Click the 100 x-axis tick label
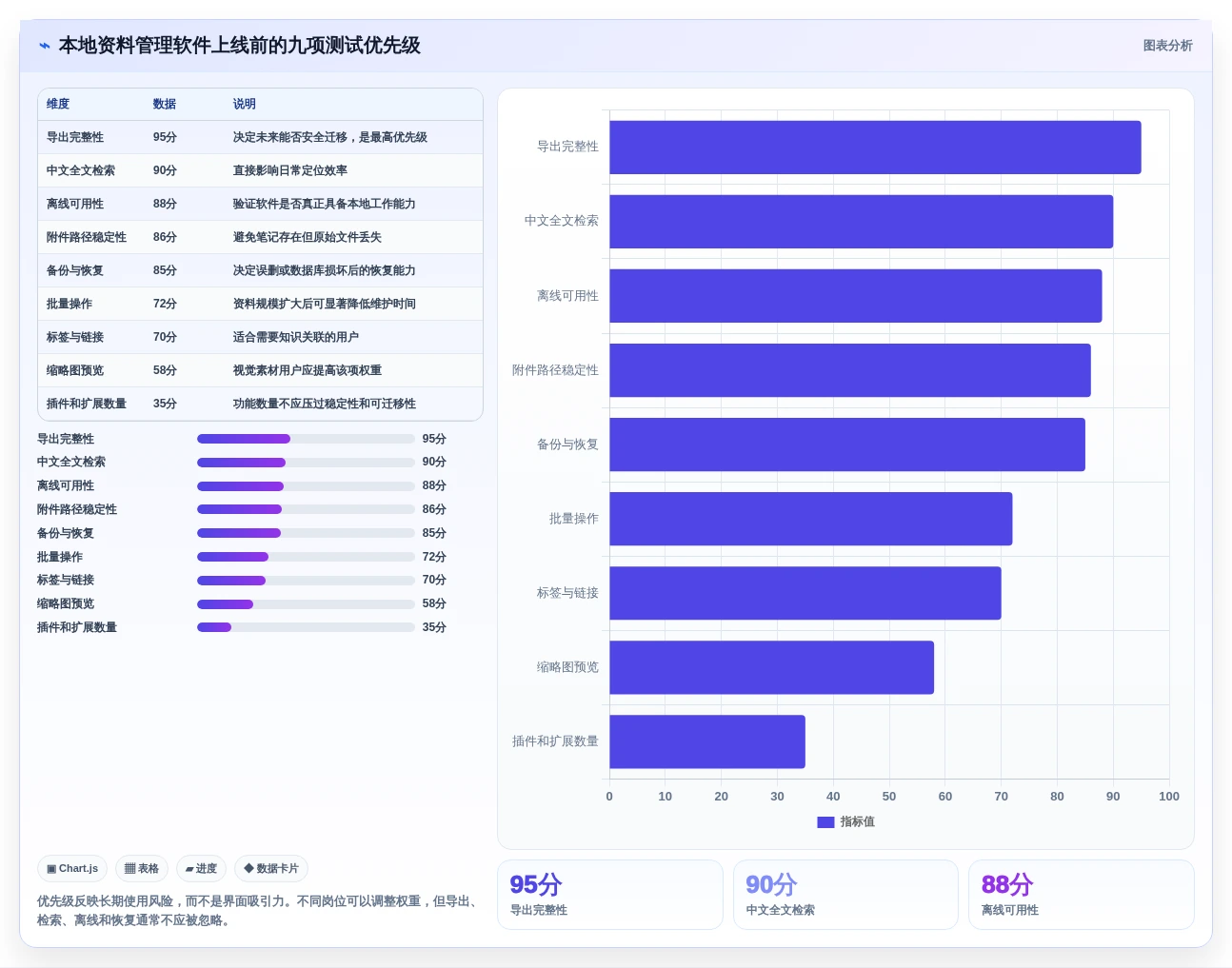This screenshot has height=968, width=1232. click(1169, 797)
